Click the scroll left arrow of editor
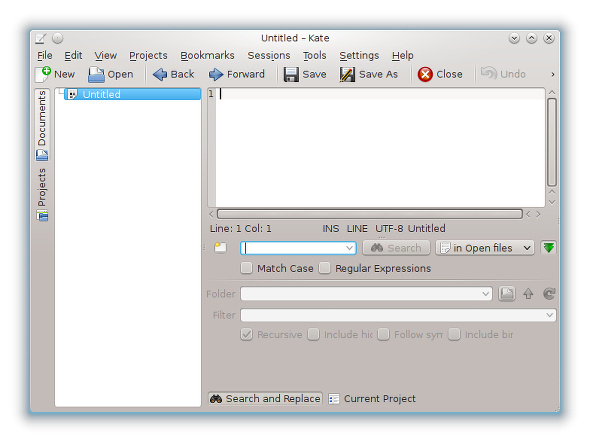The image size is (590, 442). click(211, 214)
